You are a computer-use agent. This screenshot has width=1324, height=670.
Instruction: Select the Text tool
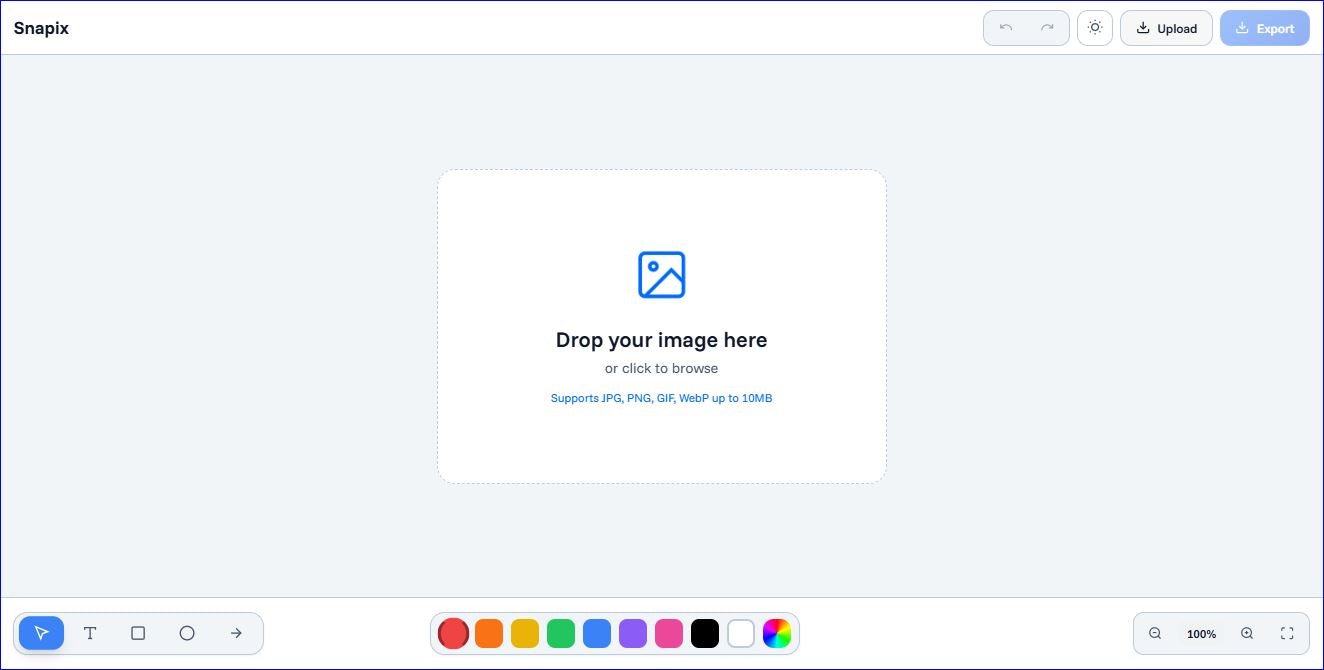(89, 633)
